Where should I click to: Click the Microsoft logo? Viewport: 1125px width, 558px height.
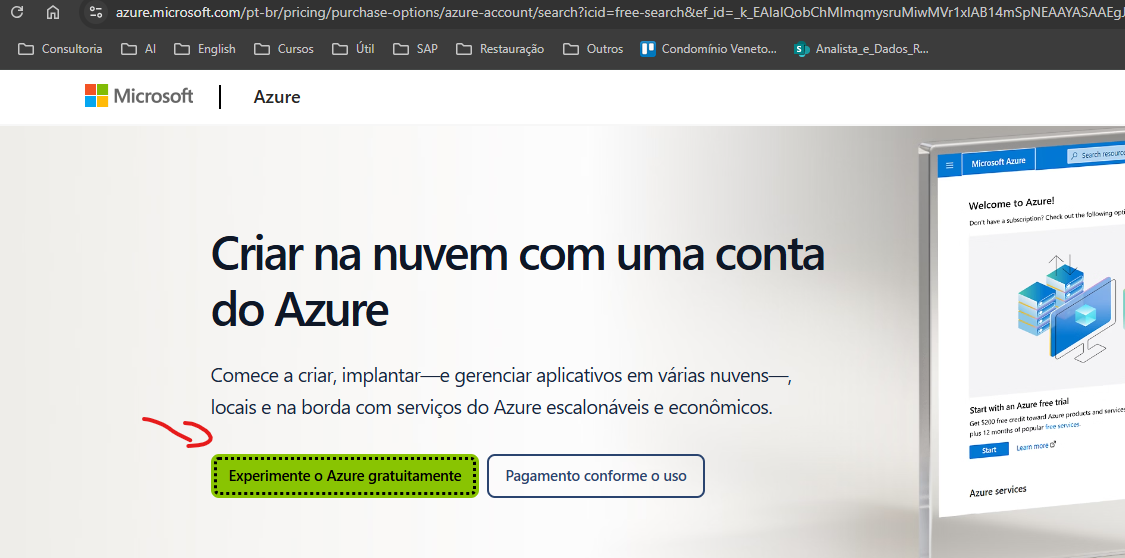(x=139, y=95)
